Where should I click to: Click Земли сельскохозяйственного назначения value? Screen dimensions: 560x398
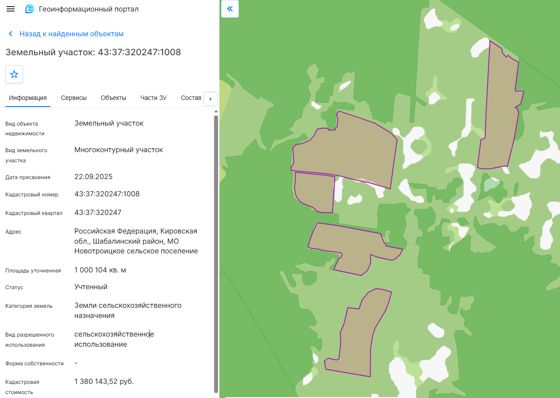(128, 310)
